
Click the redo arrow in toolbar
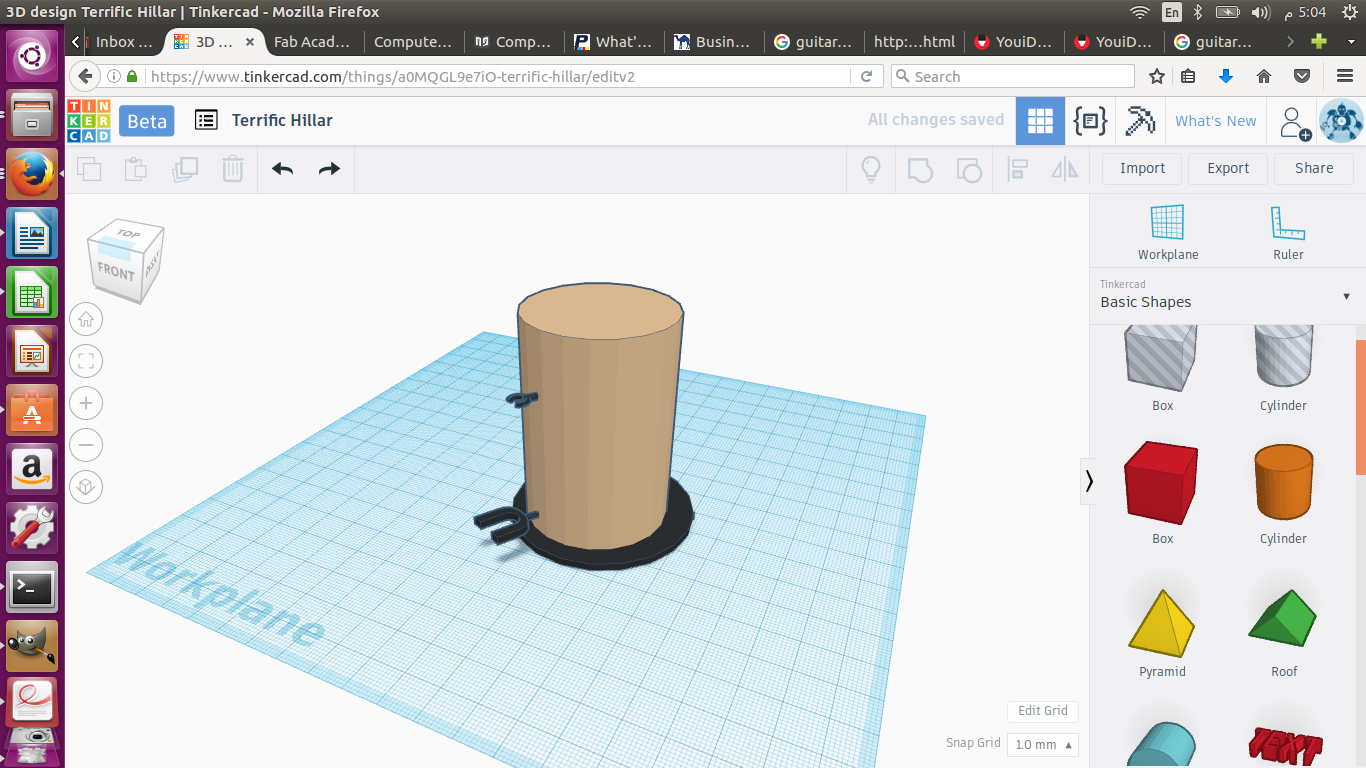[329, 169]
